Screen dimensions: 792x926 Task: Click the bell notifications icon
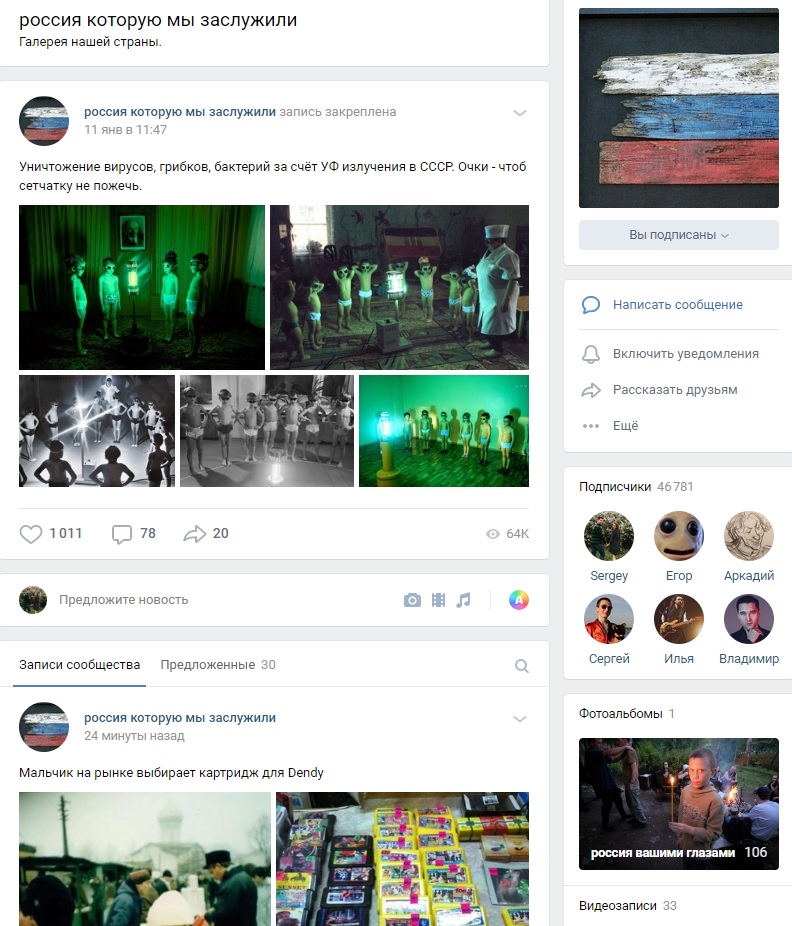(x=591, y=354)
